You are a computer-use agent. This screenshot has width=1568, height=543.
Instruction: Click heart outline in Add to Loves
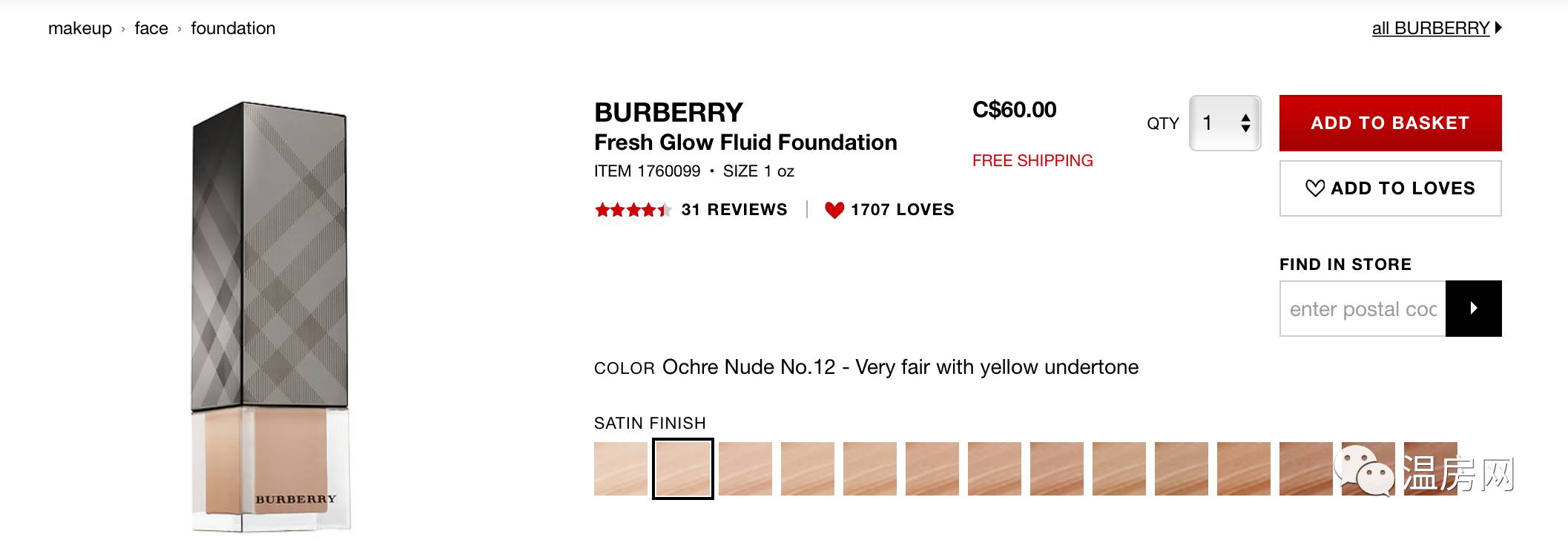[x=1314, y=188]
